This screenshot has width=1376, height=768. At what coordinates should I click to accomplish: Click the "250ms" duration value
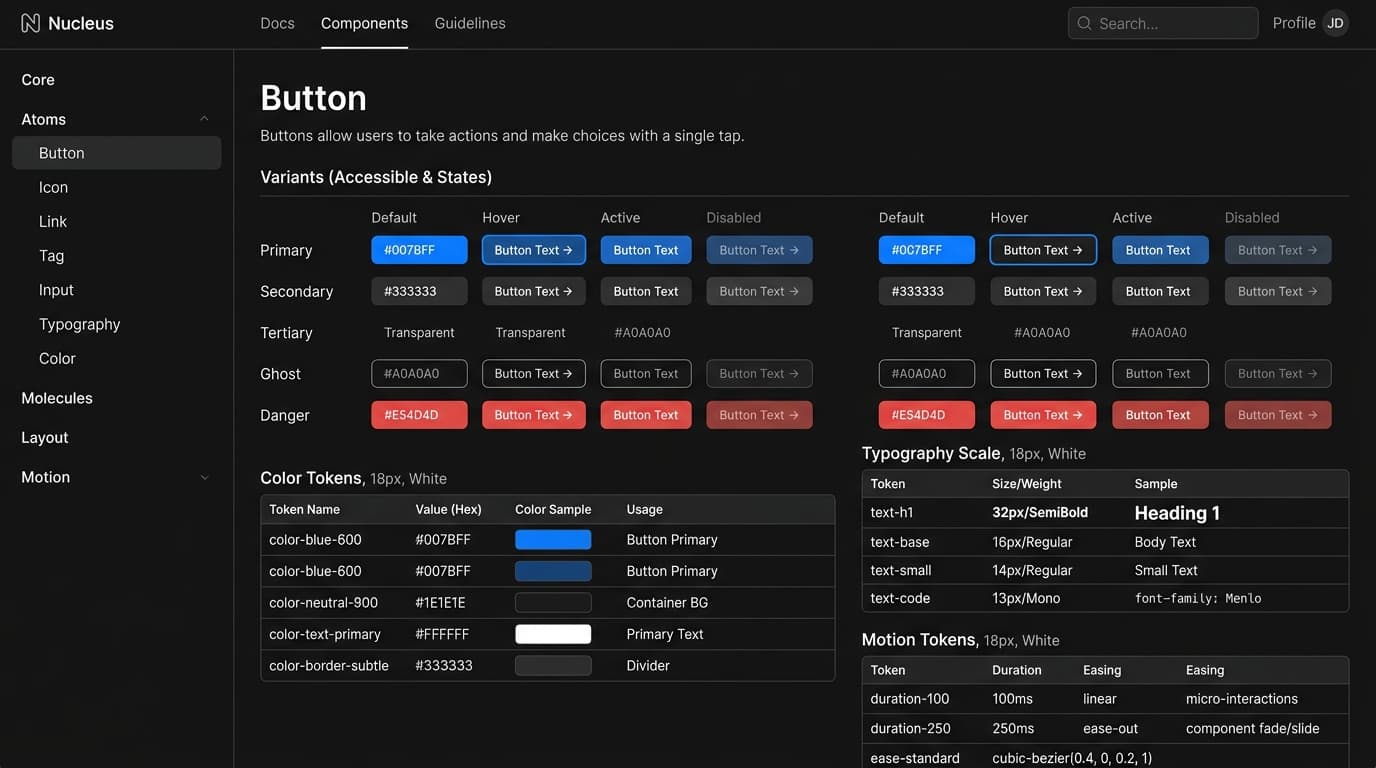(x=1013, y=729)
